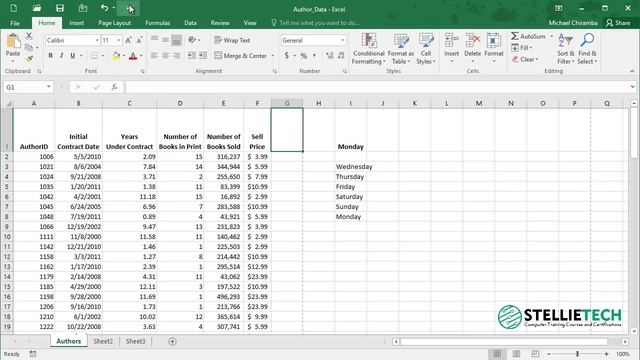Toggle Italic formatting
Viewport: 640px width, 360px height.
coord(61,56)
